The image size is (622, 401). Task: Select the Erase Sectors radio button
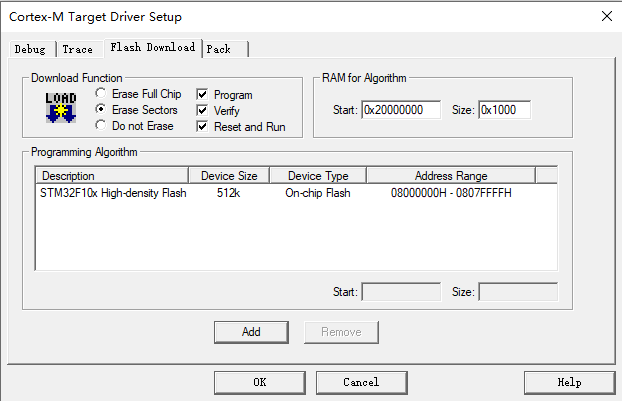click(x=101, y=109)
